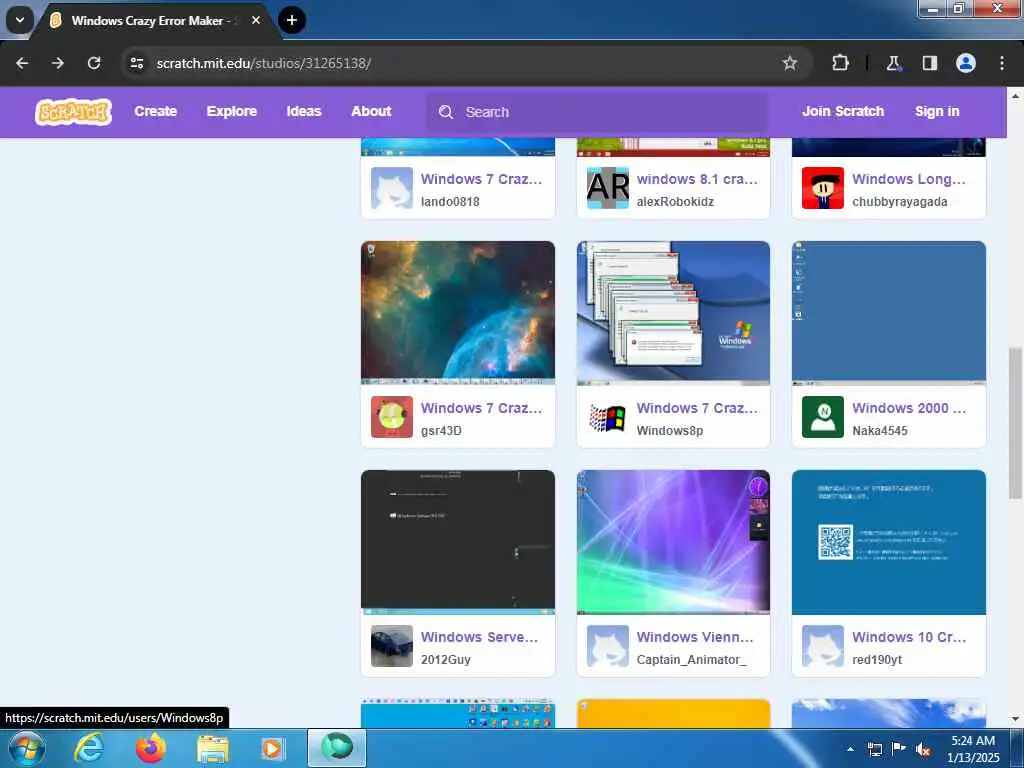Go back with the browser back arrow
This screenshot has width=1024, height=768.
[x=22, y=63]
